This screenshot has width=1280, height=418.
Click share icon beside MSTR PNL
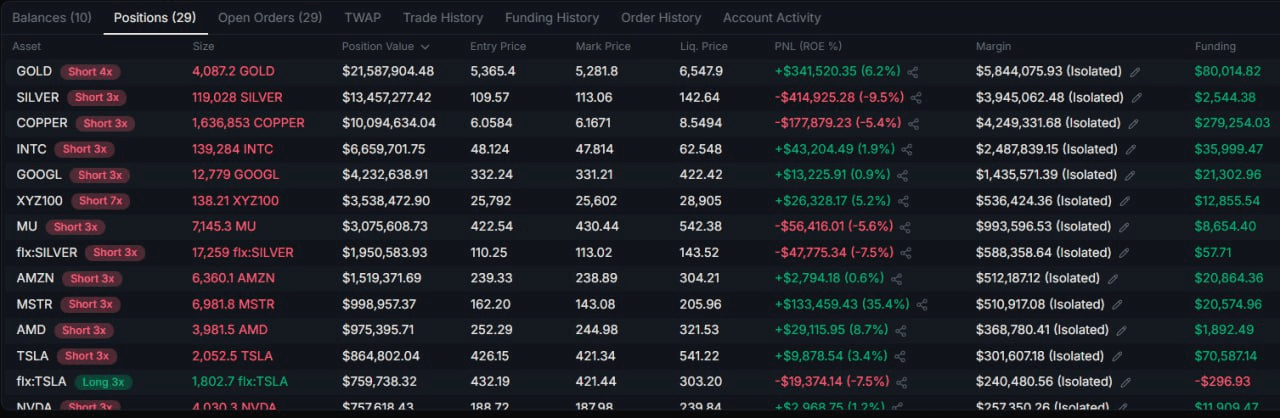(922, 304)
